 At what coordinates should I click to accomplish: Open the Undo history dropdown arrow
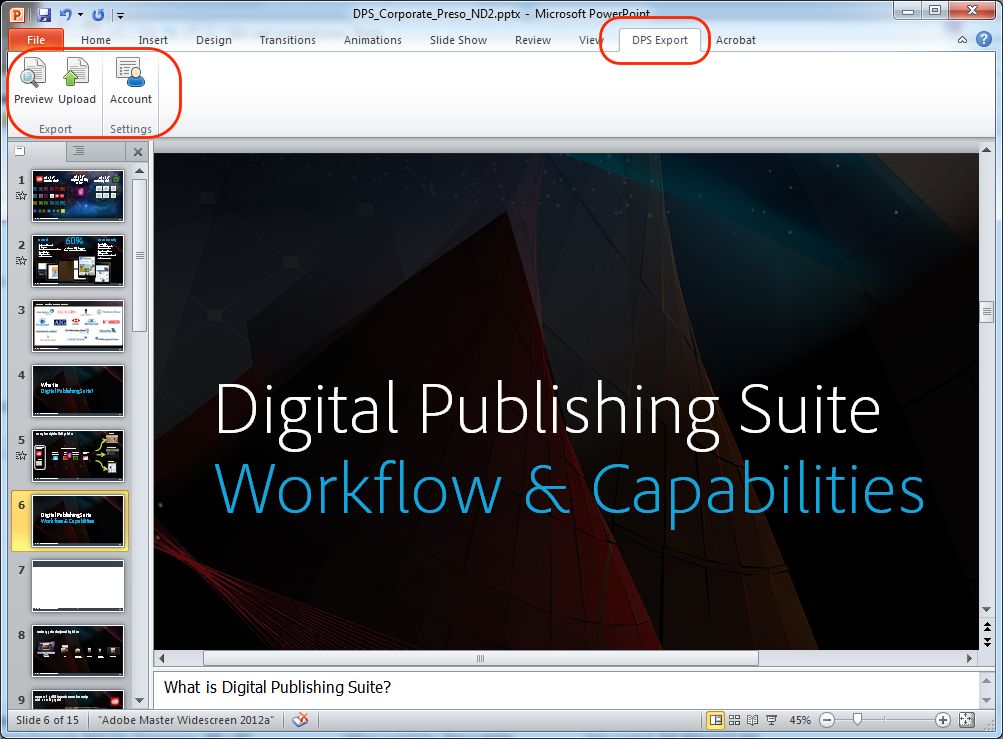81,14
